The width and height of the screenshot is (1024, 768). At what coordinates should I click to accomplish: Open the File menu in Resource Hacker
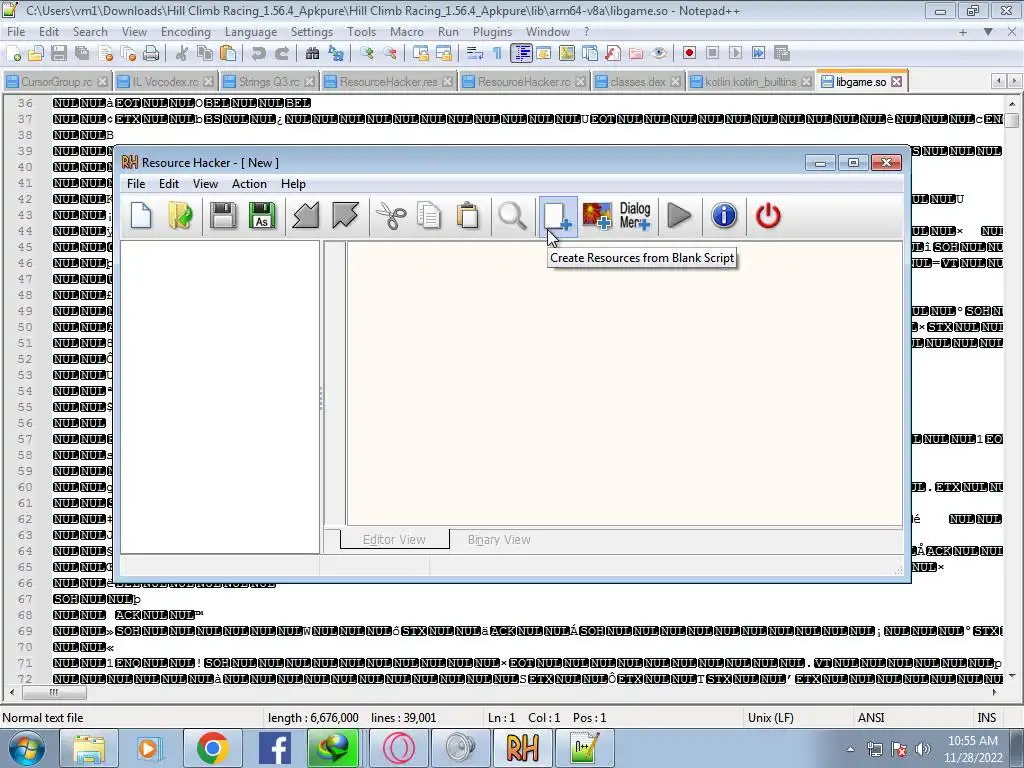(x=136, y=184)
